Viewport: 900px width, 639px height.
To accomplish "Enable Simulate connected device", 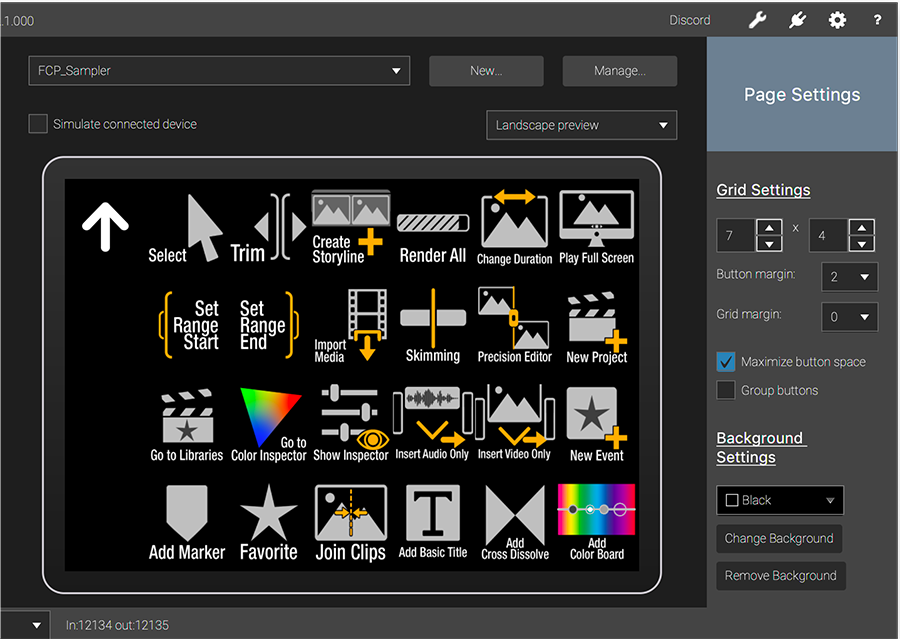I will [x=37, y=124].
